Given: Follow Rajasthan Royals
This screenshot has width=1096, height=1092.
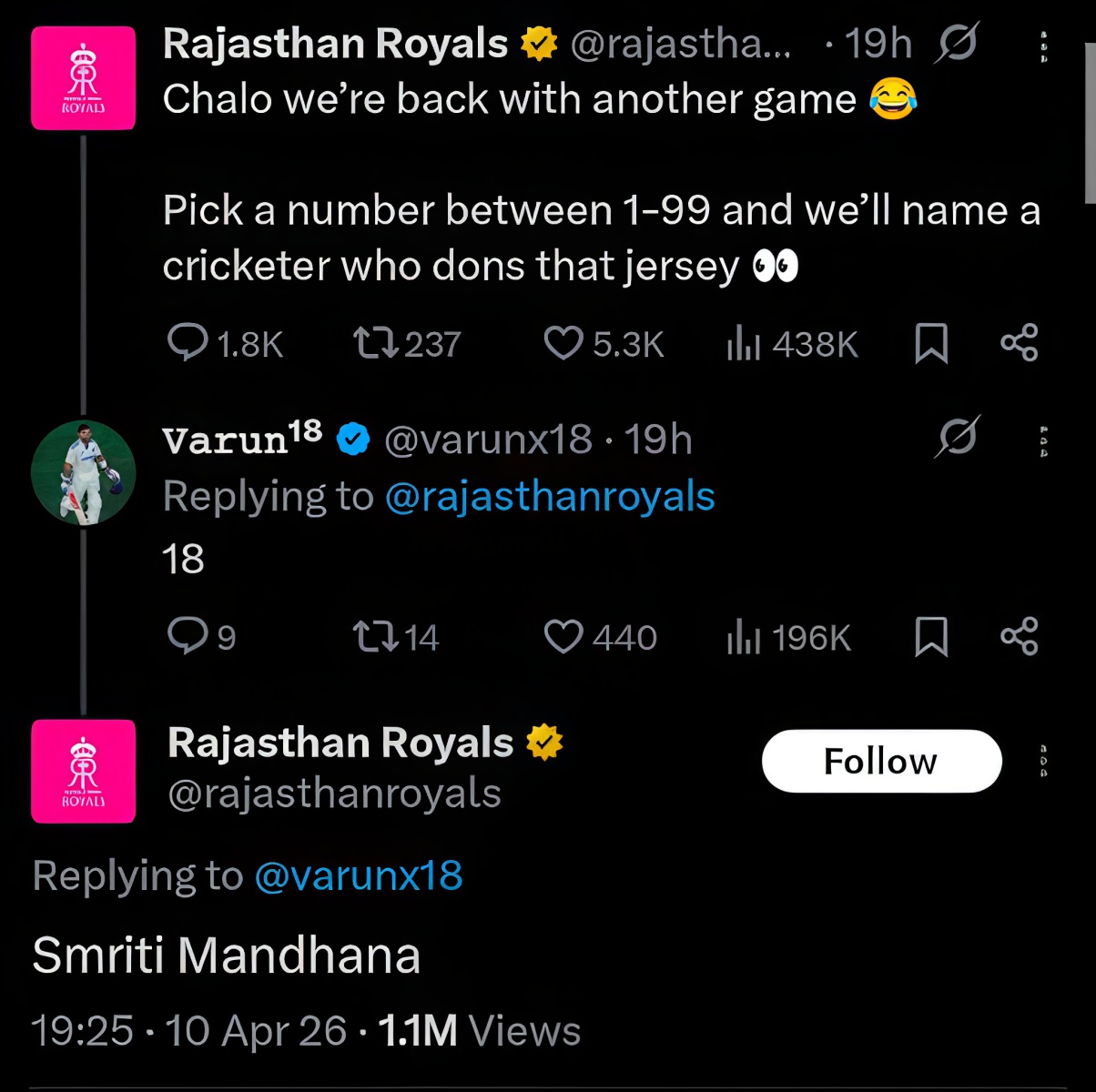Looking at the screenshot, I should pyautogui.click(x=879, y=761).
